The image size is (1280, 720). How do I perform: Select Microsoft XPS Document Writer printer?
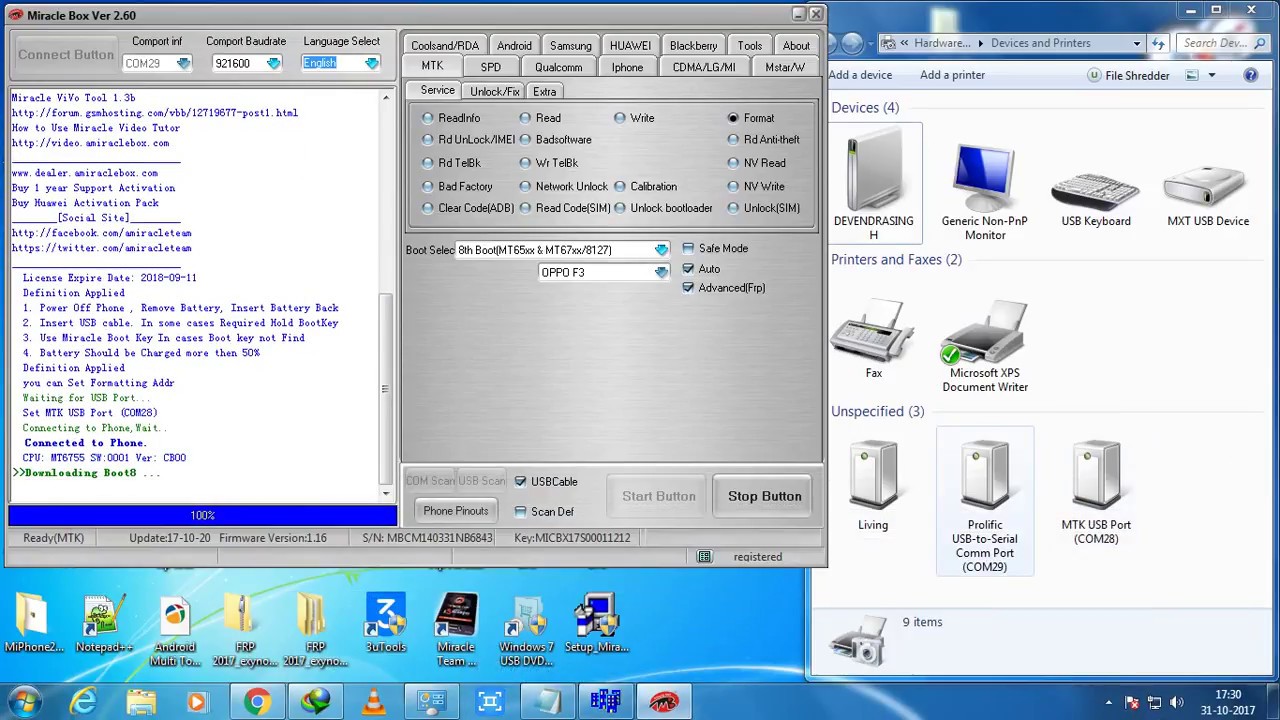click(x=985, y=345)
